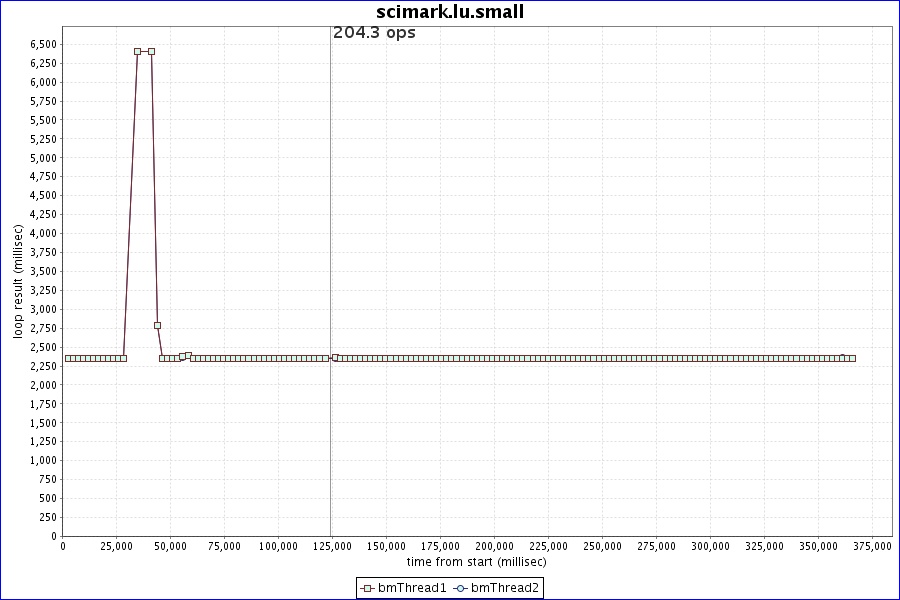Click the 200,000 x-axis tick label
Screen dimensions: 900x600
494,546
